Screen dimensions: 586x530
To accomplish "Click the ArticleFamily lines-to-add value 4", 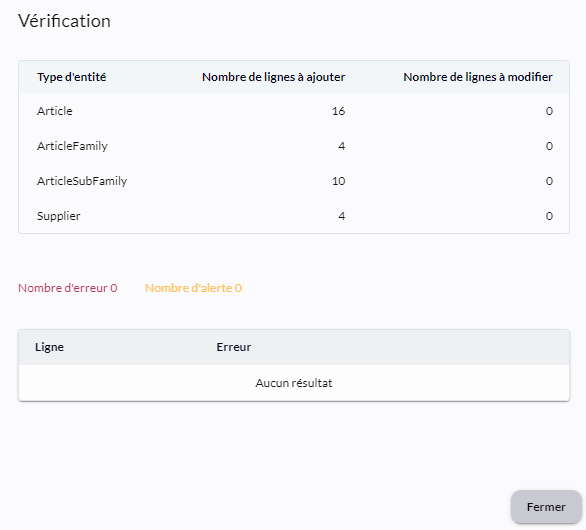I will pos(342,146).
